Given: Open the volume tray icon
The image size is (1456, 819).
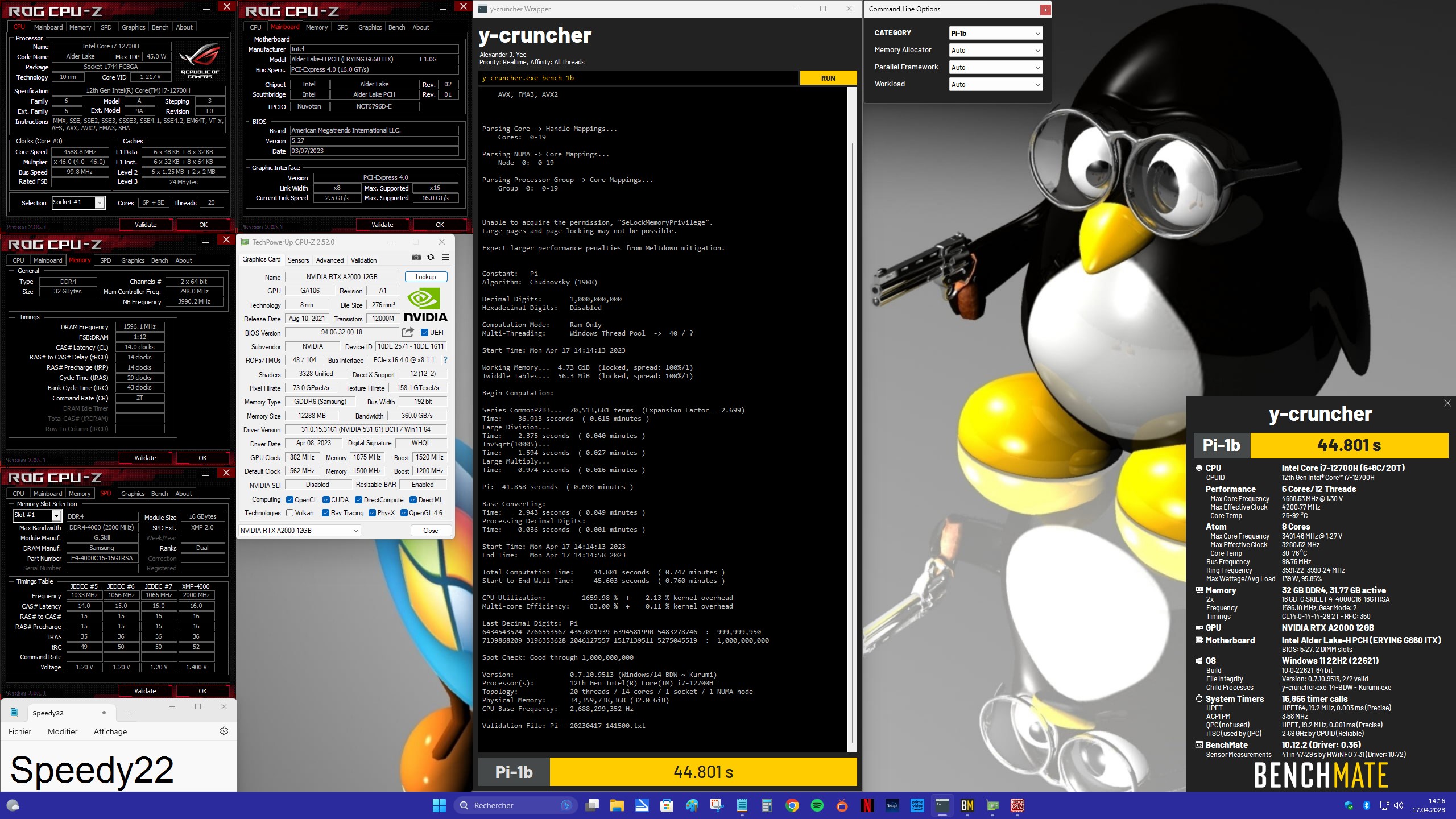Looking at the screenshot, I should pyautogui.click(x=1399, y=805).
